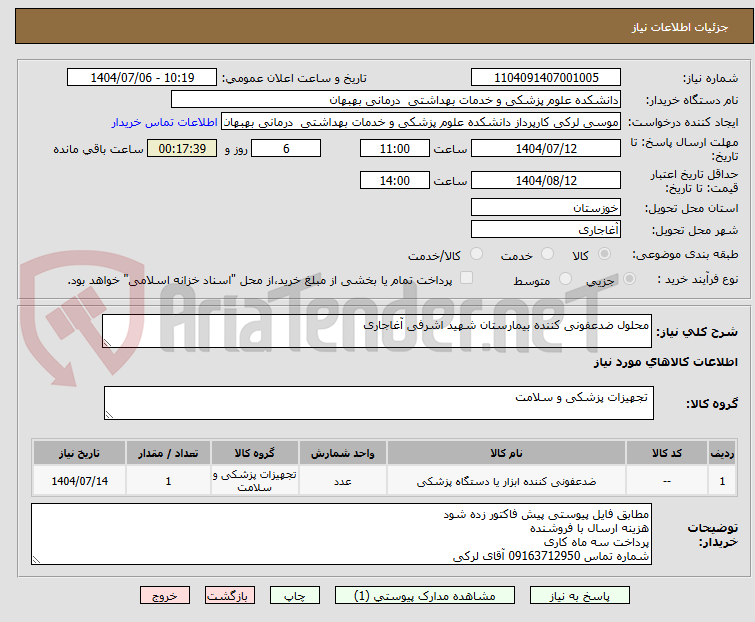Click the تعداد / مقدار column header
Image resolution: width=755 pixels, height=622 pixels.
168,453
